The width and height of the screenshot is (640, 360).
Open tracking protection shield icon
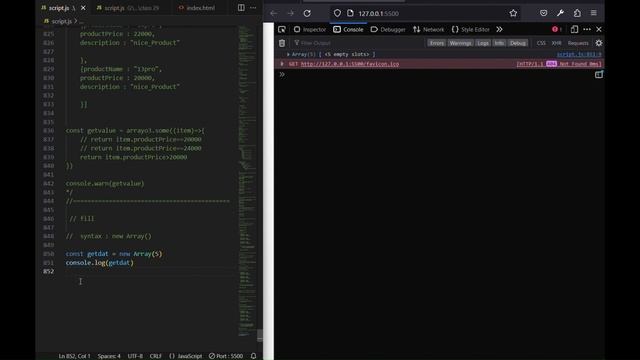coord(337,13)
